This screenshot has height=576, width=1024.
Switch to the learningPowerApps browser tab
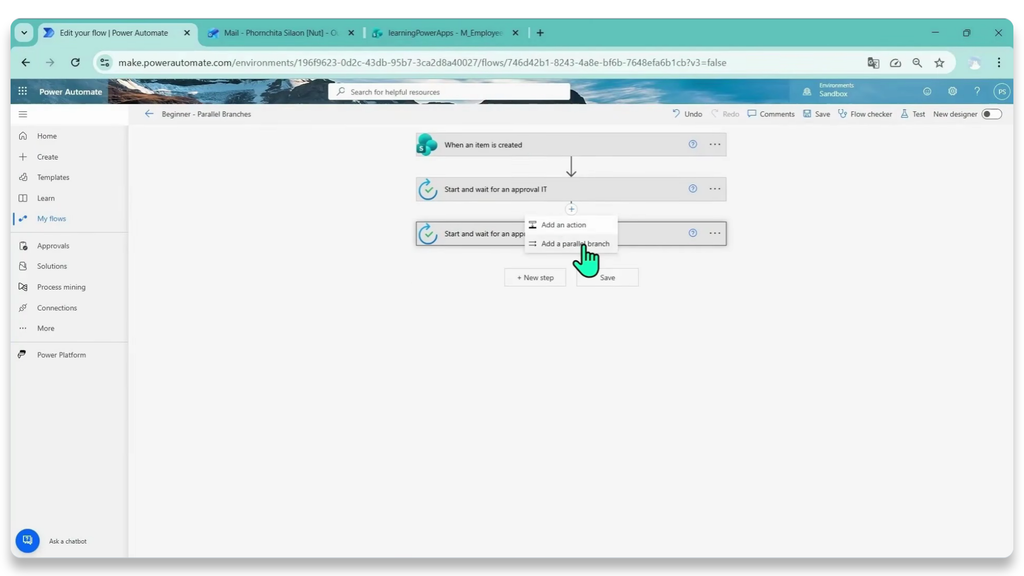click(445, 33)
